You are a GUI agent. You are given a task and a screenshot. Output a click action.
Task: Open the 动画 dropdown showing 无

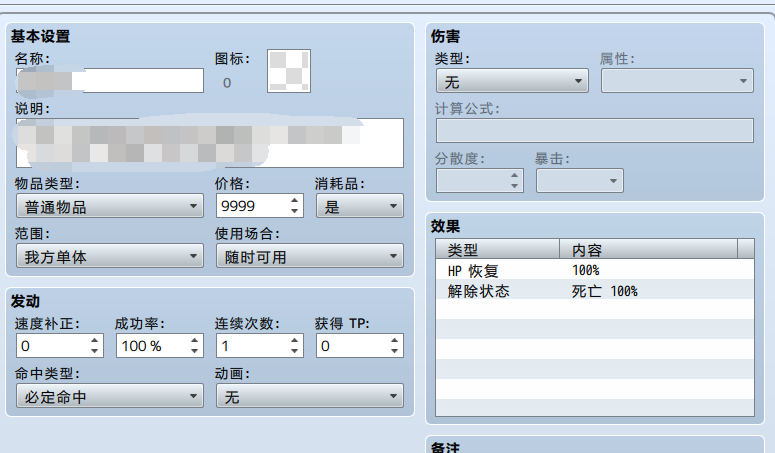click(309, 396)
